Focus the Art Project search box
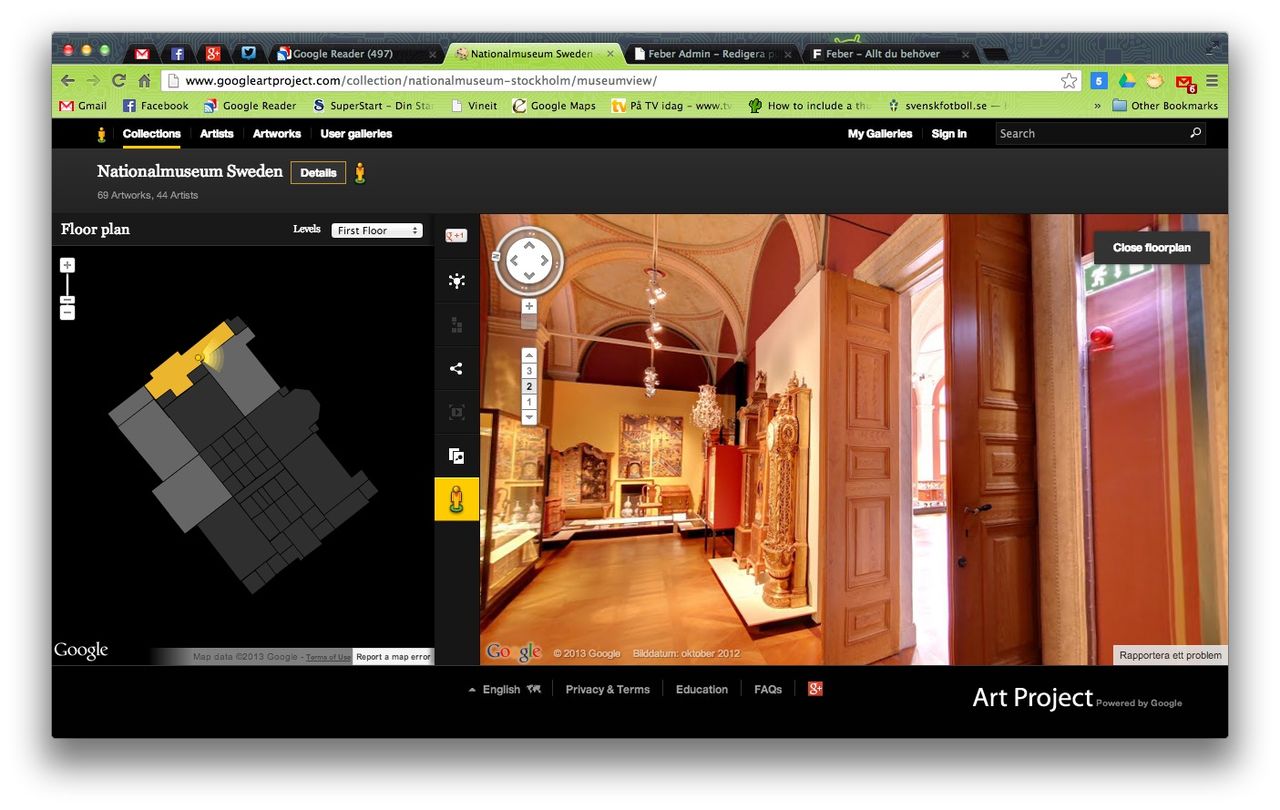The width and height of the screenshot is (1280, 810). point(1090,133)
